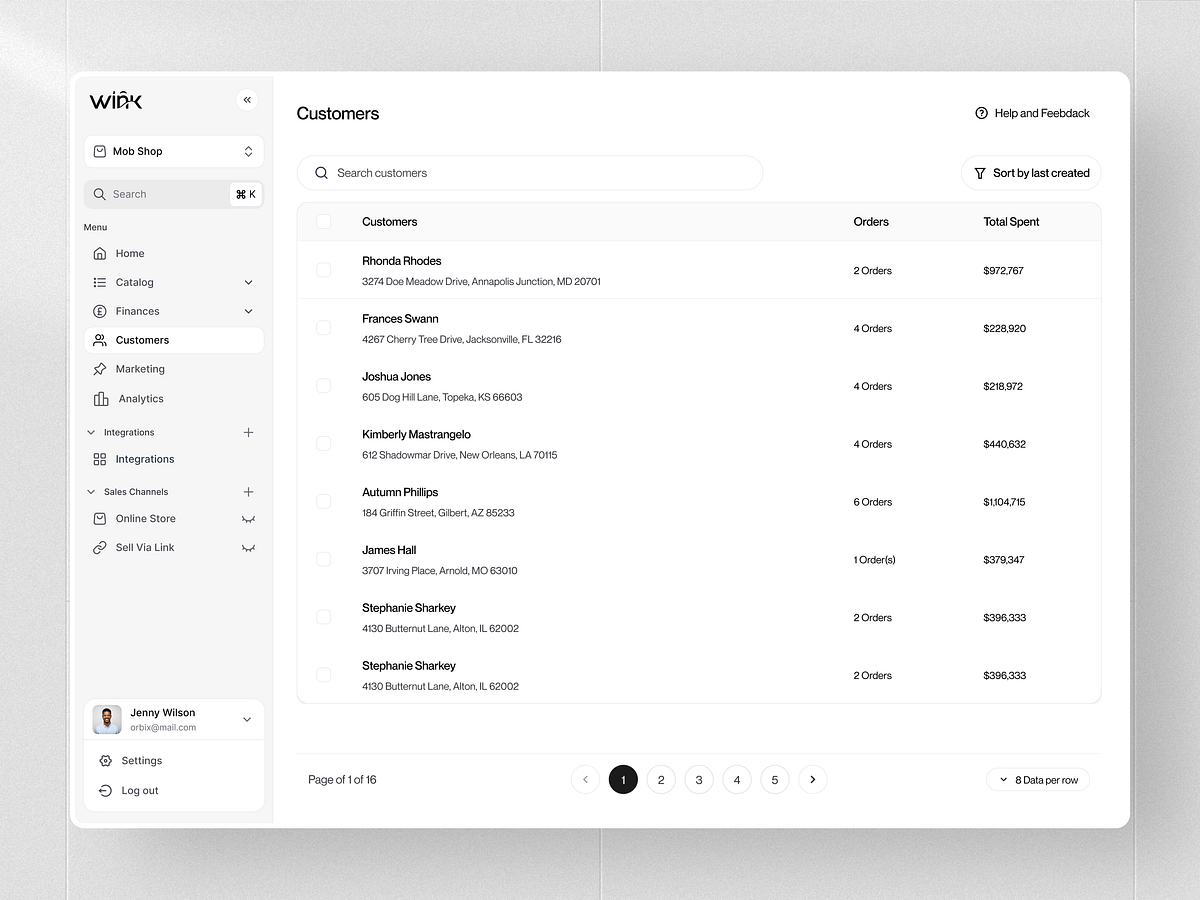Open the Catalog section icon
Screen dimensions: 1200x900
[100, 282]
